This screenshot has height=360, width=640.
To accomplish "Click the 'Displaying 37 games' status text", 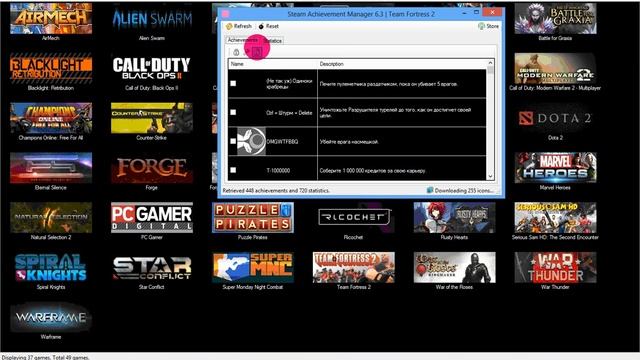I will [45, 357].
